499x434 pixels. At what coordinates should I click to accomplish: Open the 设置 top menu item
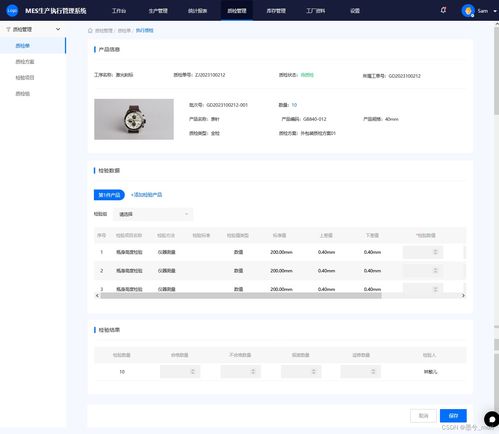coord(355,11)
